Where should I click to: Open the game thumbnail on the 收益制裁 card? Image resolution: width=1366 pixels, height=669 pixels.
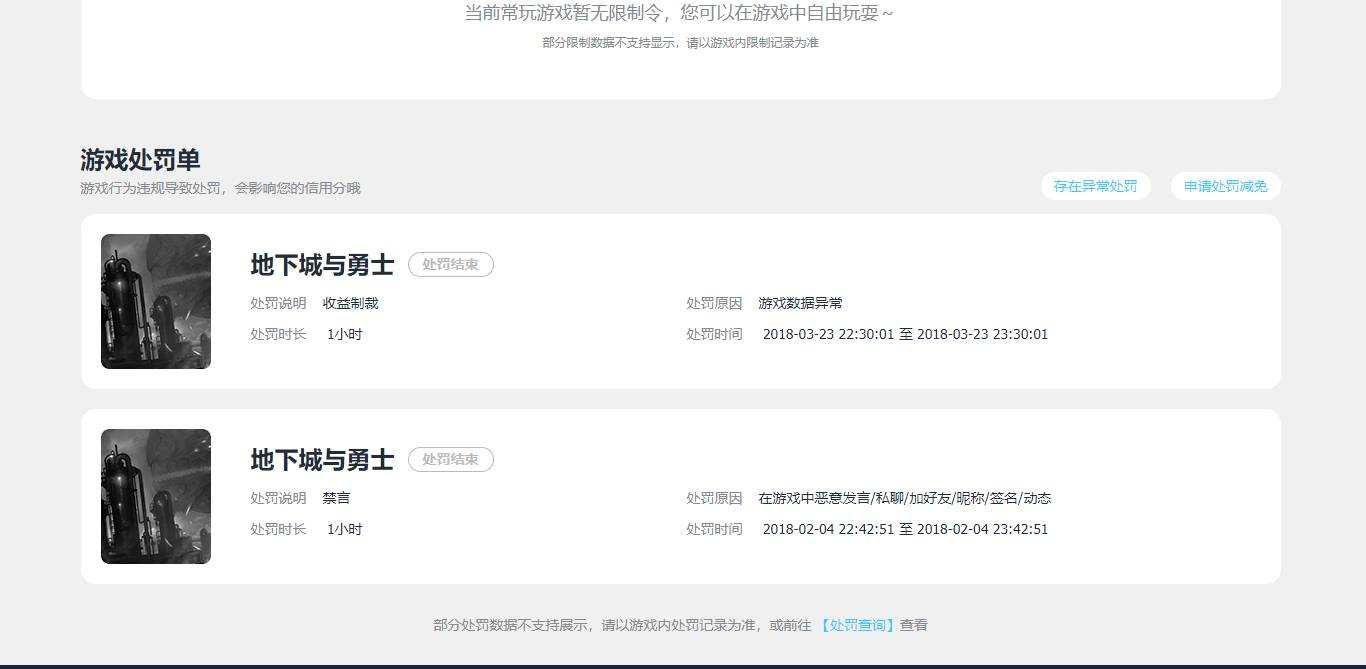[156, 301]
